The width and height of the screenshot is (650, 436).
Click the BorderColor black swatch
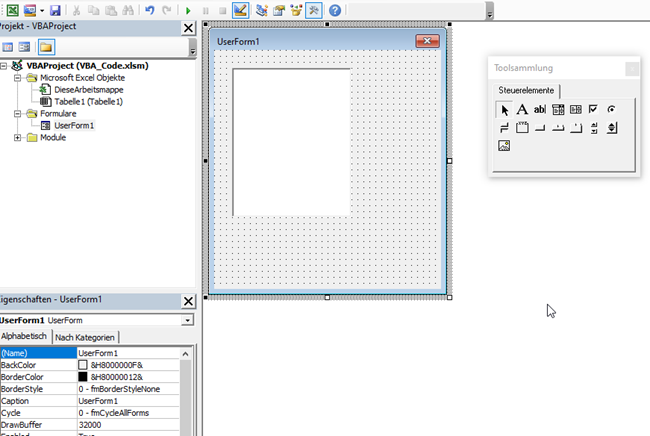click(83, 377)
